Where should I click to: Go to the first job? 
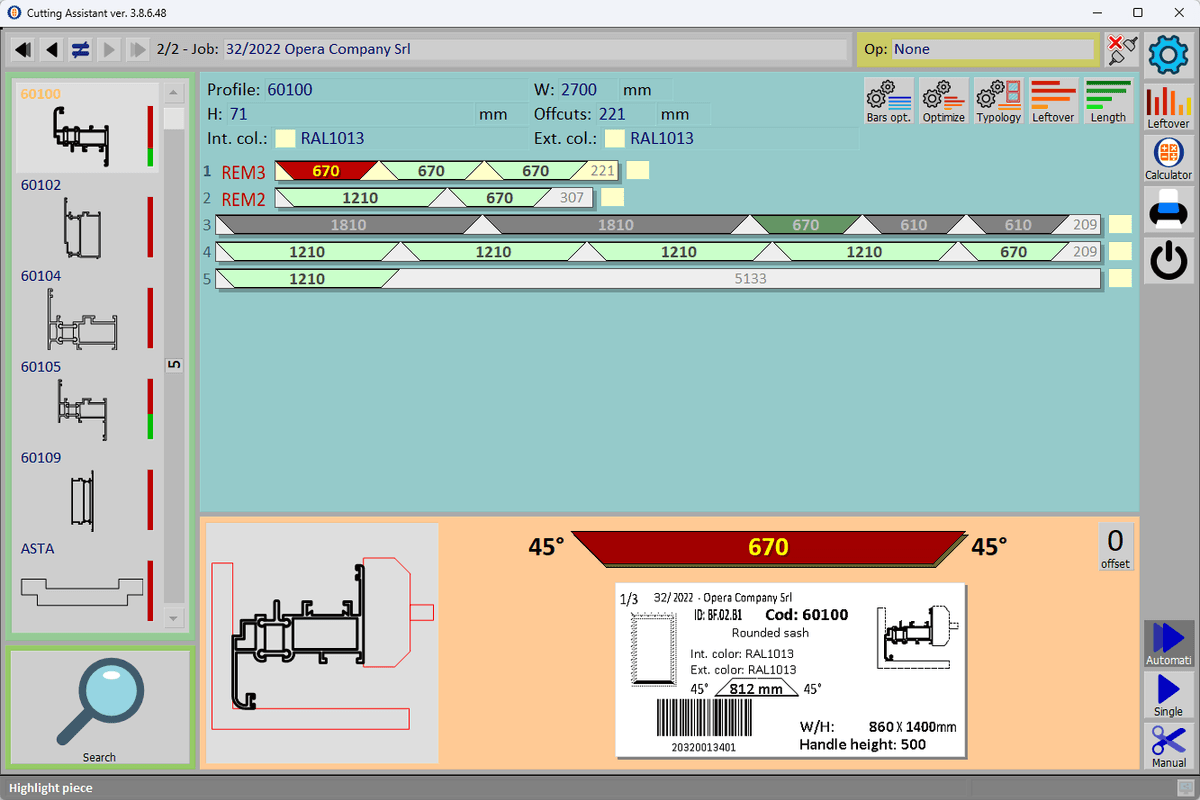click(x=23, y=49)
